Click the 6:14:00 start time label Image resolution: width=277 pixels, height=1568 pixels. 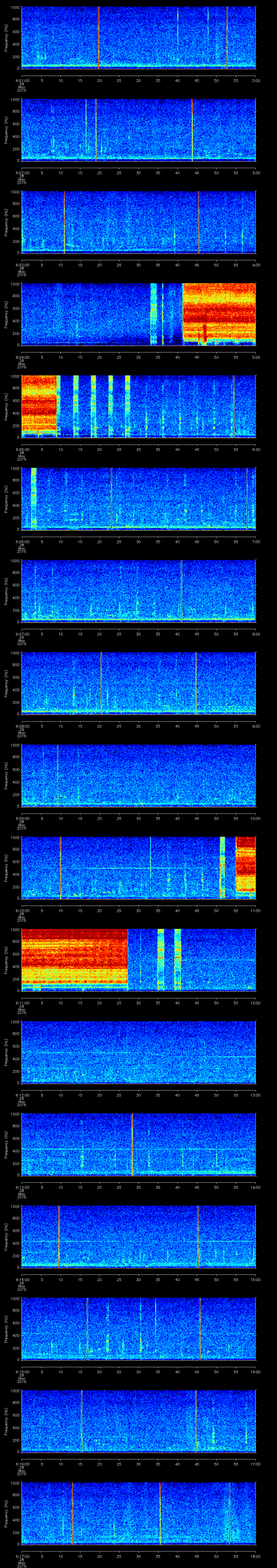[x=22, y=1279]
